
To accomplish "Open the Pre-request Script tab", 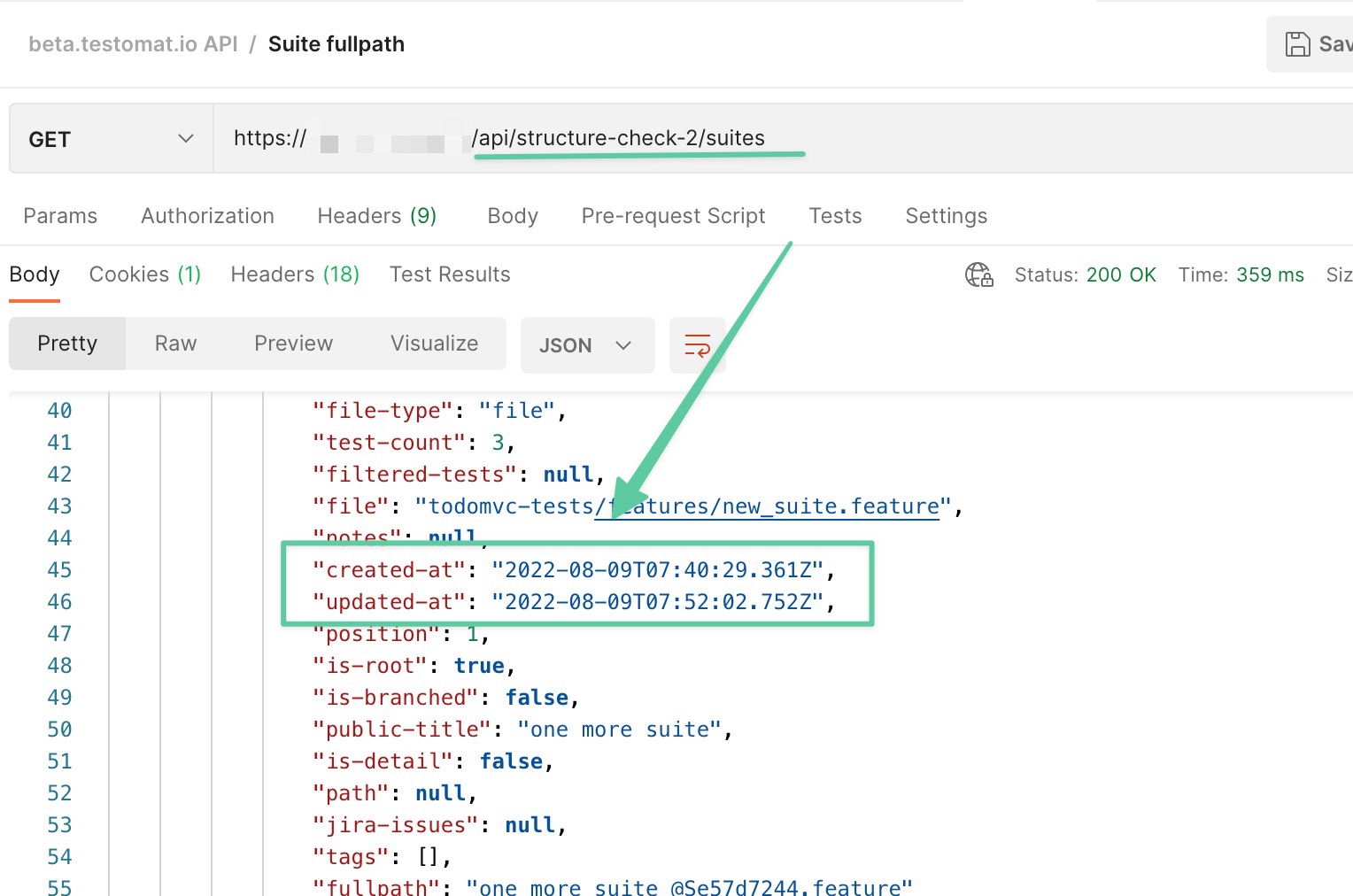I will click(x=673, y=216).
